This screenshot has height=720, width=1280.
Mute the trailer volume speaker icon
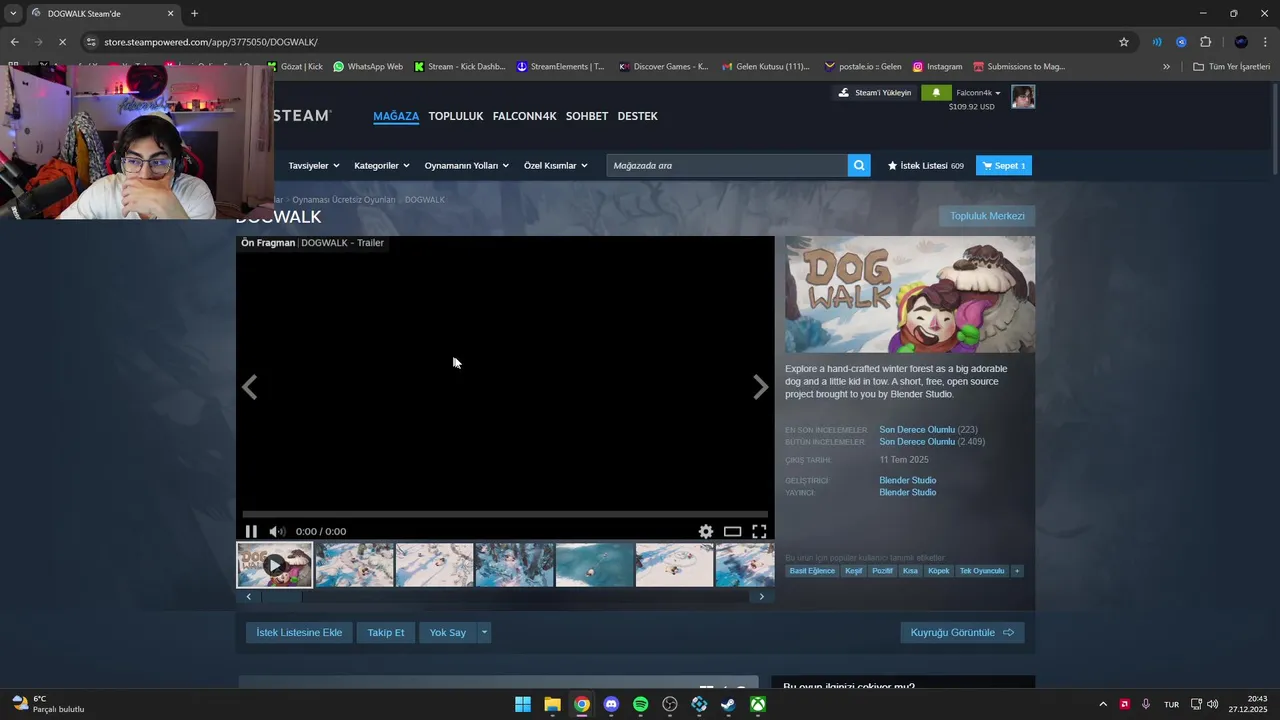[x=277, y=532]
